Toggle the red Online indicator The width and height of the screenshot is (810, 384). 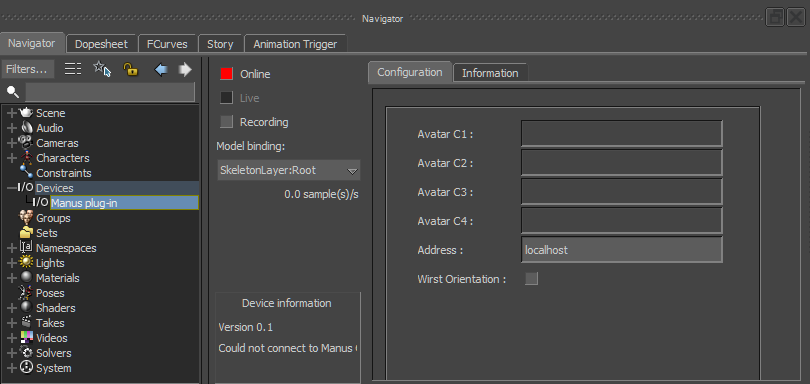pos(226,74)
